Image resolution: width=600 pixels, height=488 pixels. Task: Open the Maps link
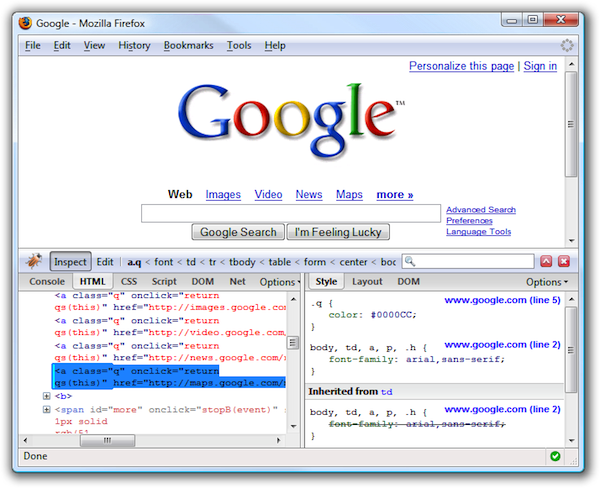(349, 194)
